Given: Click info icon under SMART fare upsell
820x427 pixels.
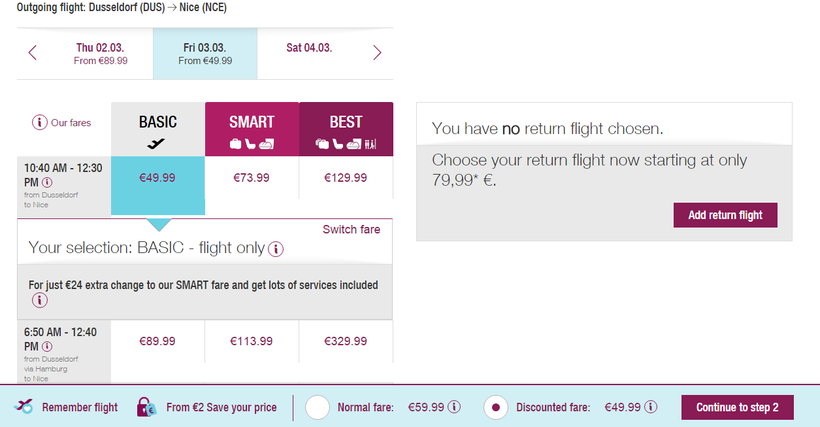Looking at the screenshot, I should pos(40,300).
